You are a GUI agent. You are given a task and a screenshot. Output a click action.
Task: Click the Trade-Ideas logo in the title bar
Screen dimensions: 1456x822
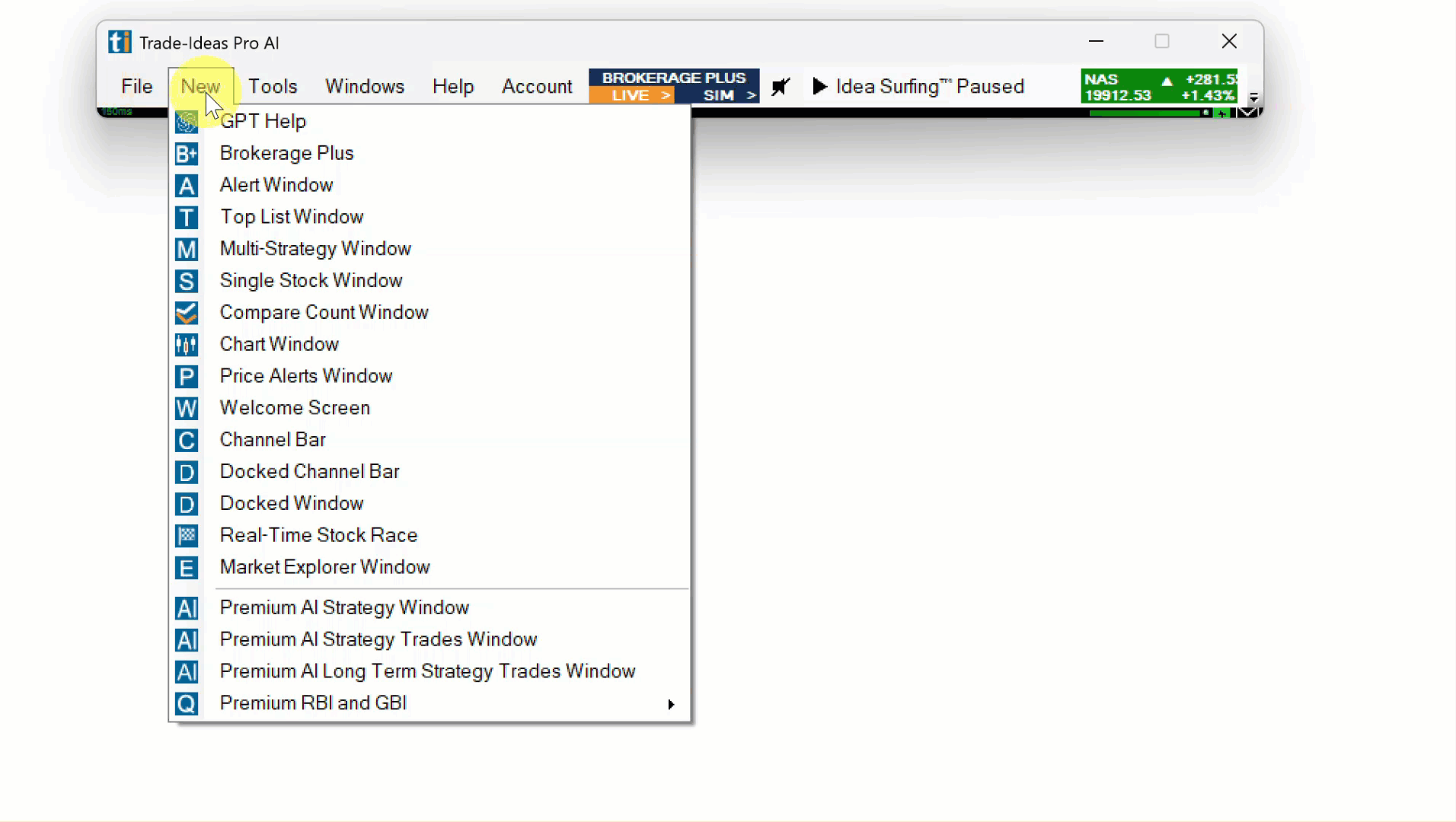point(120,42)
